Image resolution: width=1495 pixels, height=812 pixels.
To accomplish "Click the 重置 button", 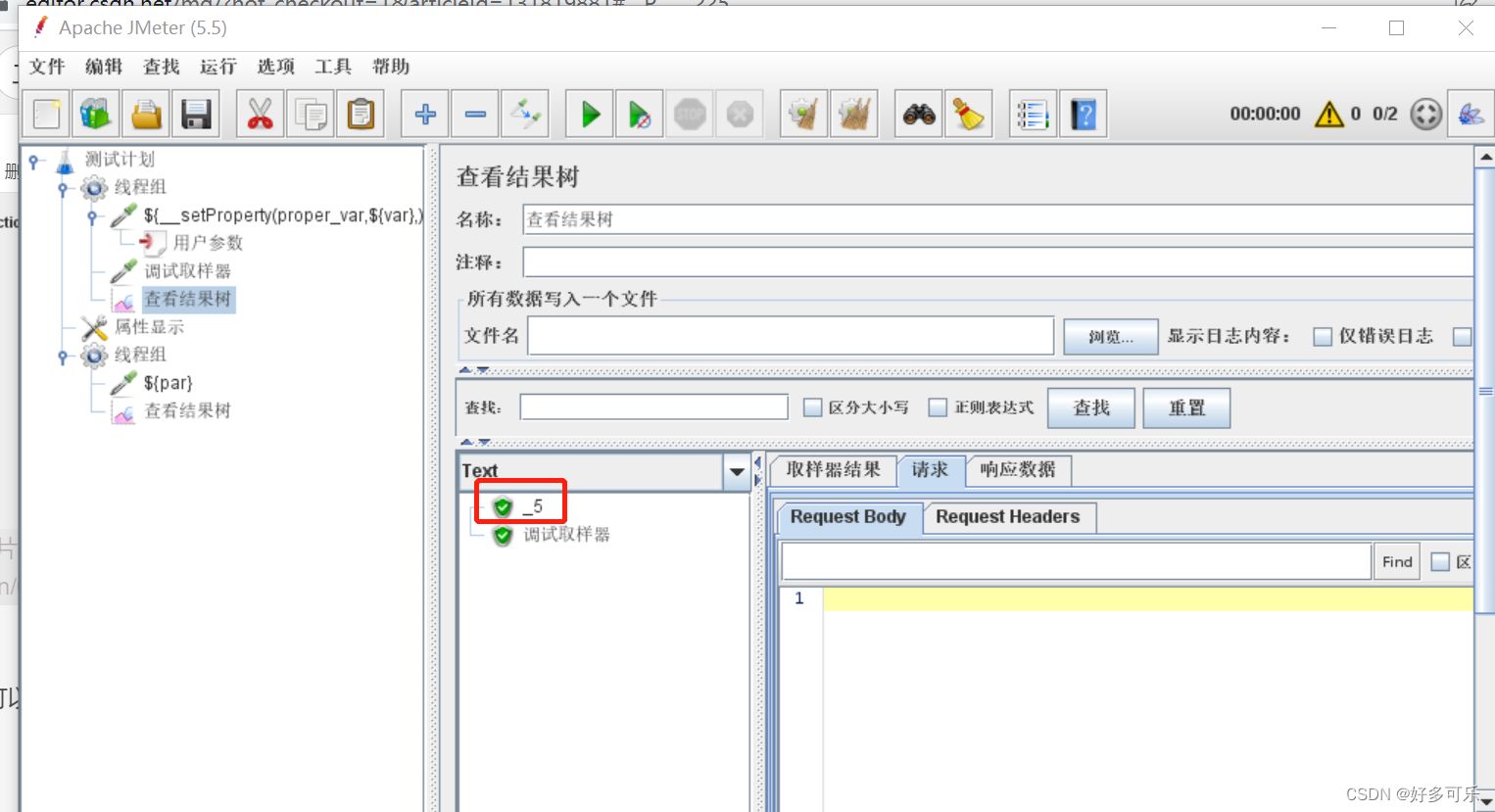I will pos(1186,408).
